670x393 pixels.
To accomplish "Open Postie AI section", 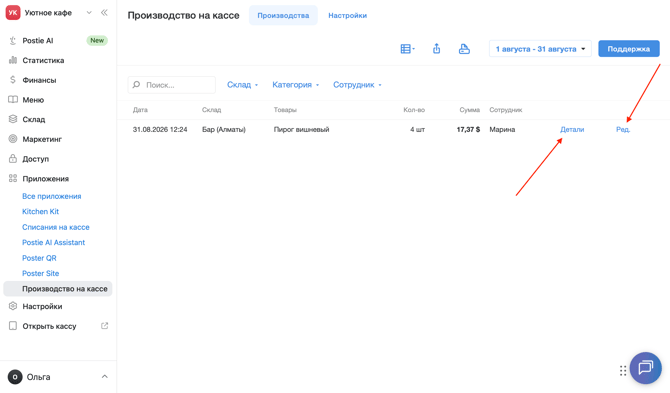I will click(38, 41).
